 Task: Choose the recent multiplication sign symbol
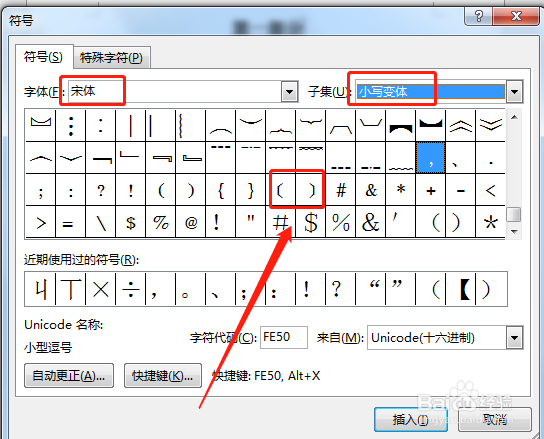tap(101, 289)
